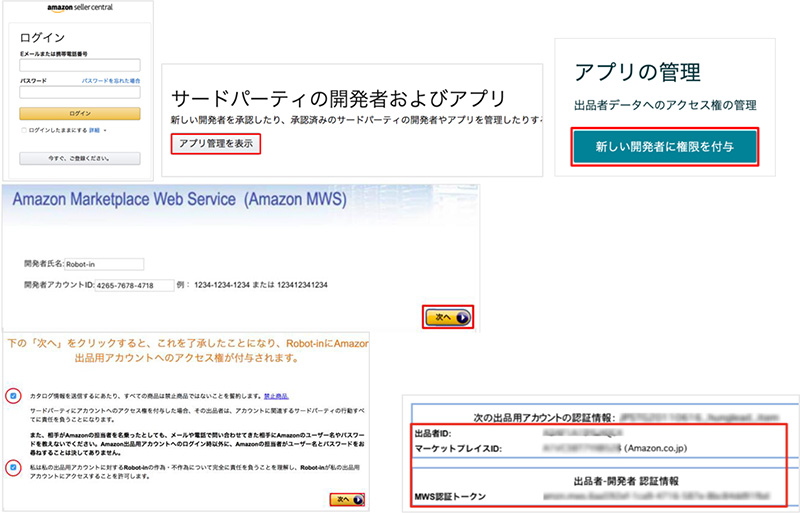800x513 pixels.
Task: Click the ログイン heading on the sign-in panel
Action: click(x=42, y=37)
